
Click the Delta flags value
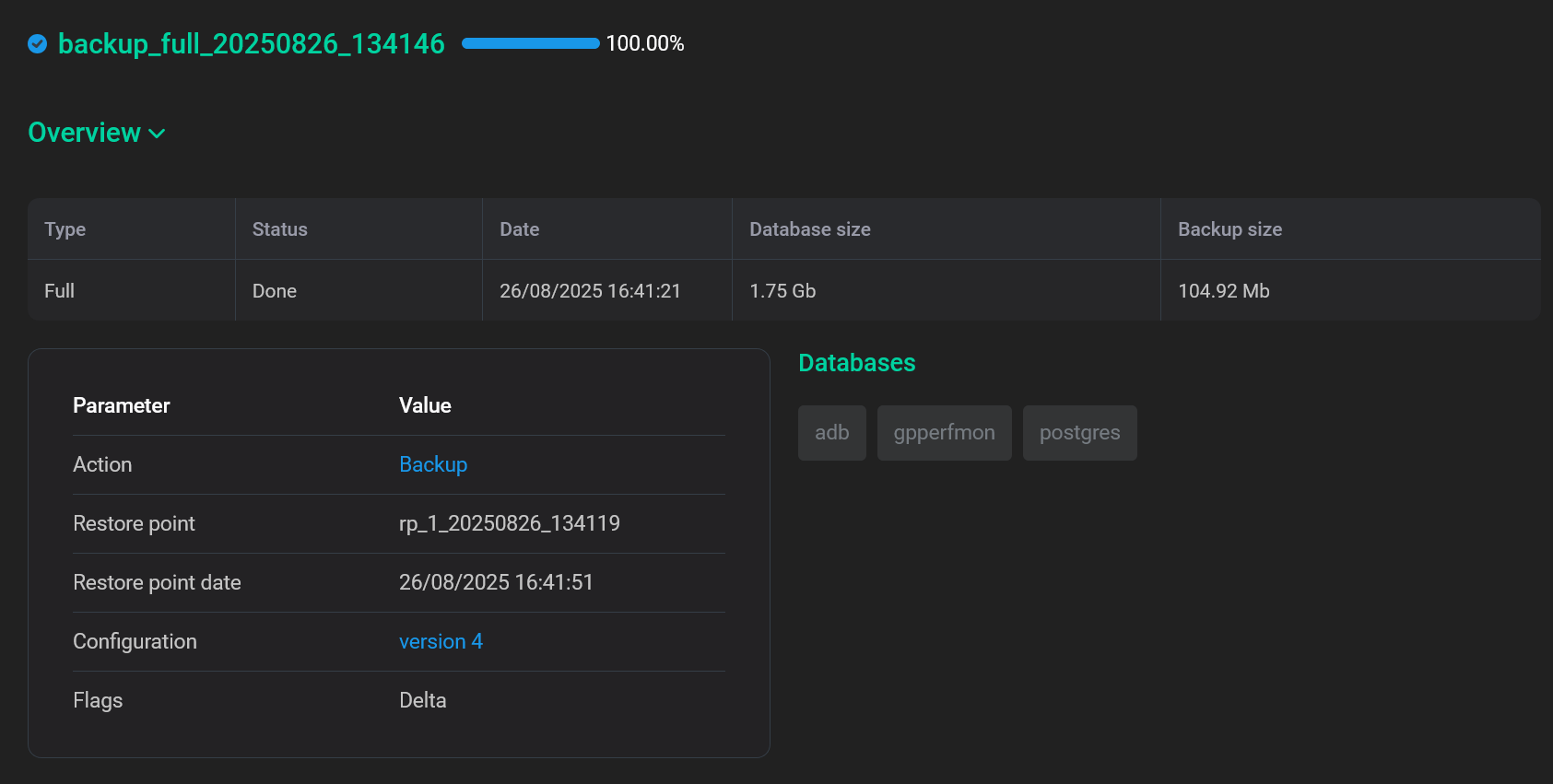pos(422,700)
